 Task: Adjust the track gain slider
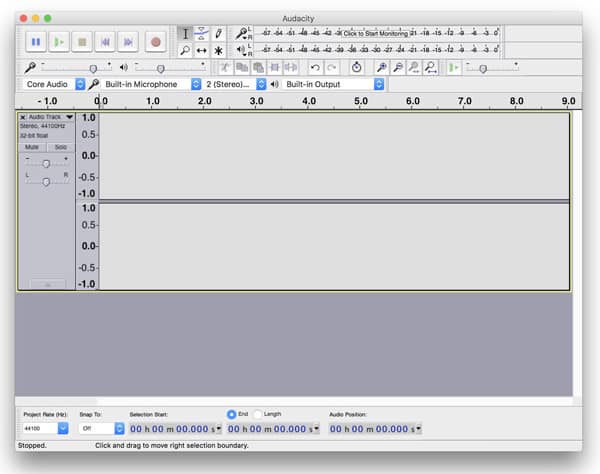click(x=46, y=163)
